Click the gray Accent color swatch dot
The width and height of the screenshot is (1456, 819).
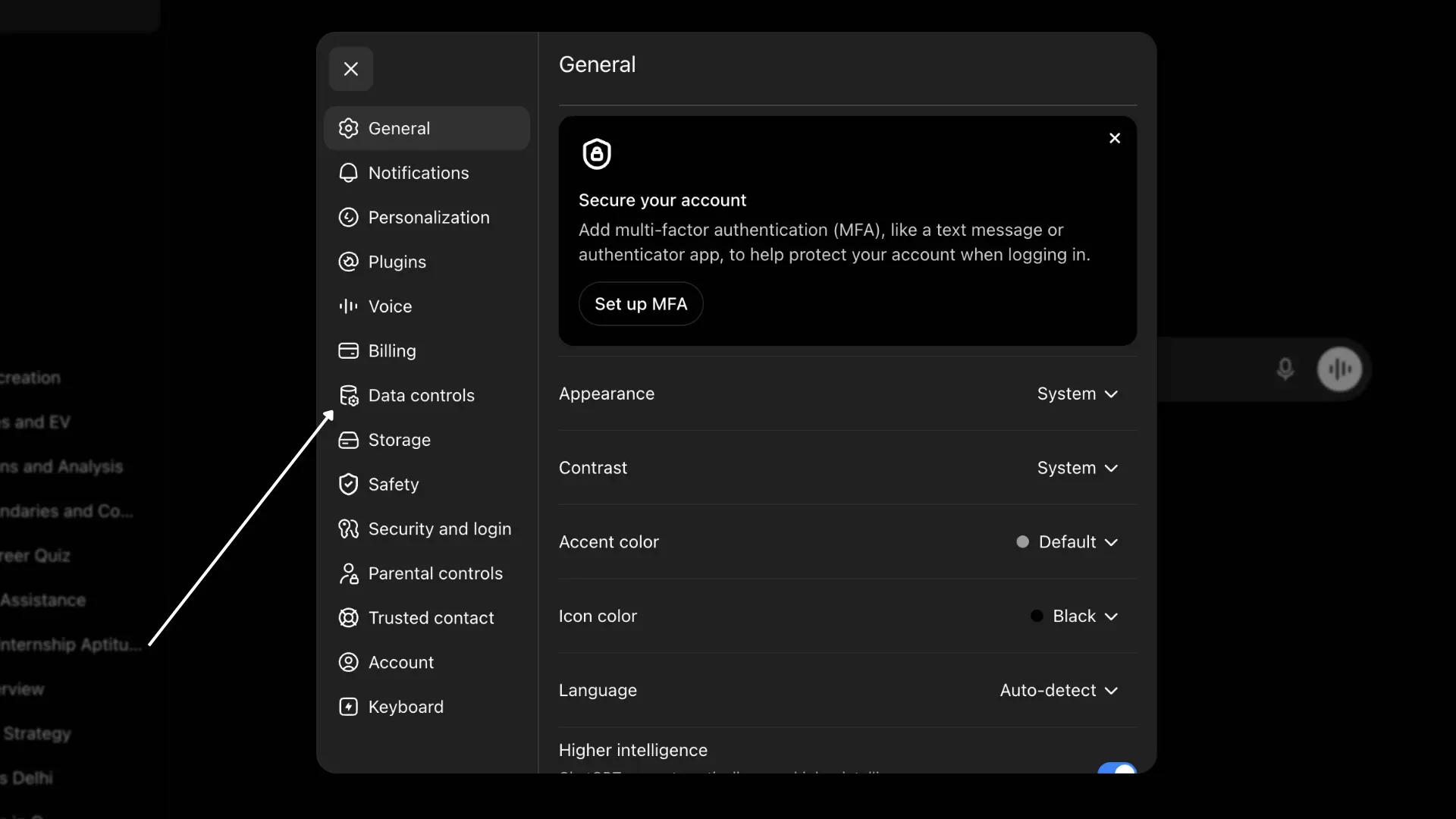click(1022, 542)
